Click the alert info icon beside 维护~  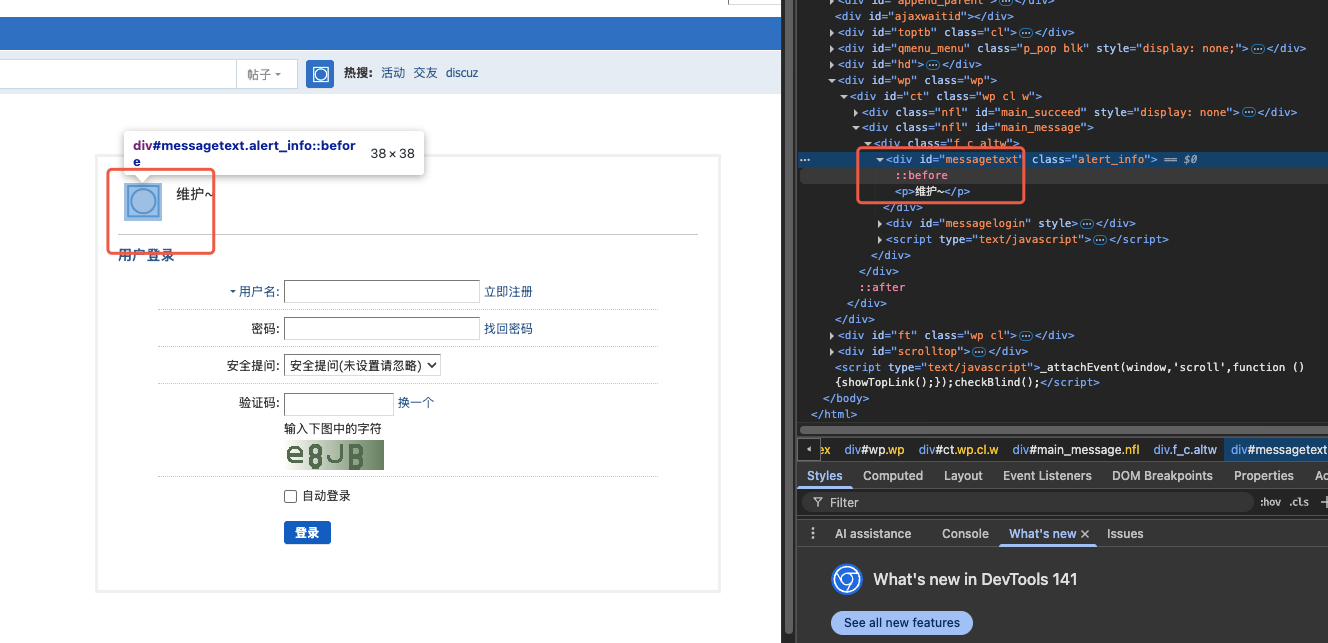click(143, 201)
